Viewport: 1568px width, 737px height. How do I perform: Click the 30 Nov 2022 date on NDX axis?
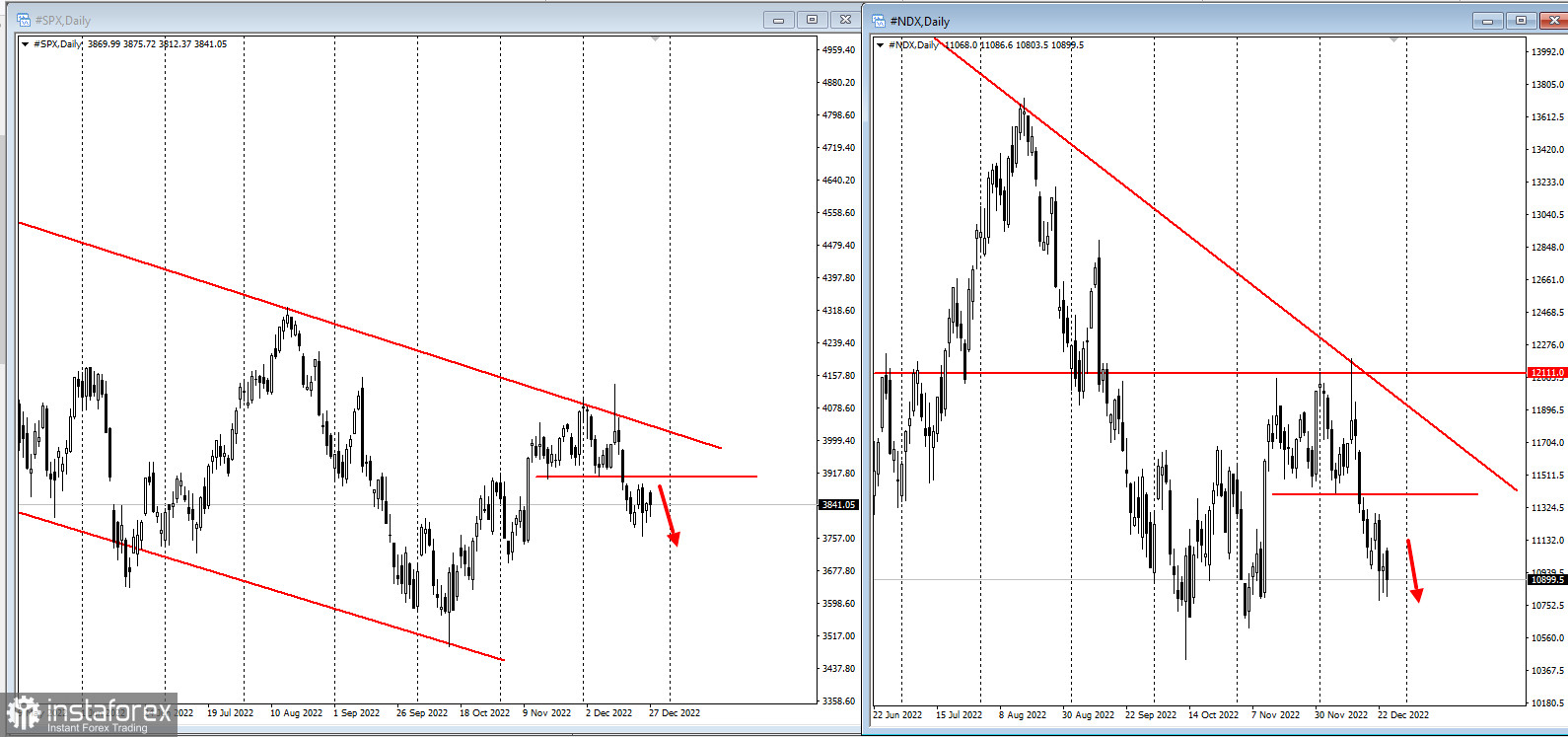[1341, 714]
